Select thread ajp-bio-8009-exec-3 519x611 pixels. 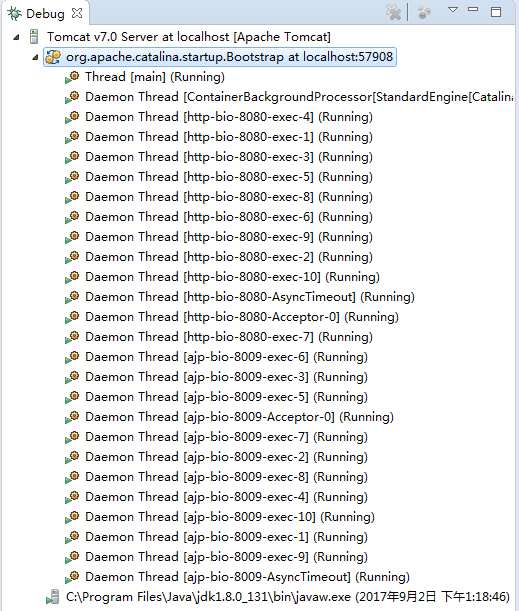[x=226, y=377]
